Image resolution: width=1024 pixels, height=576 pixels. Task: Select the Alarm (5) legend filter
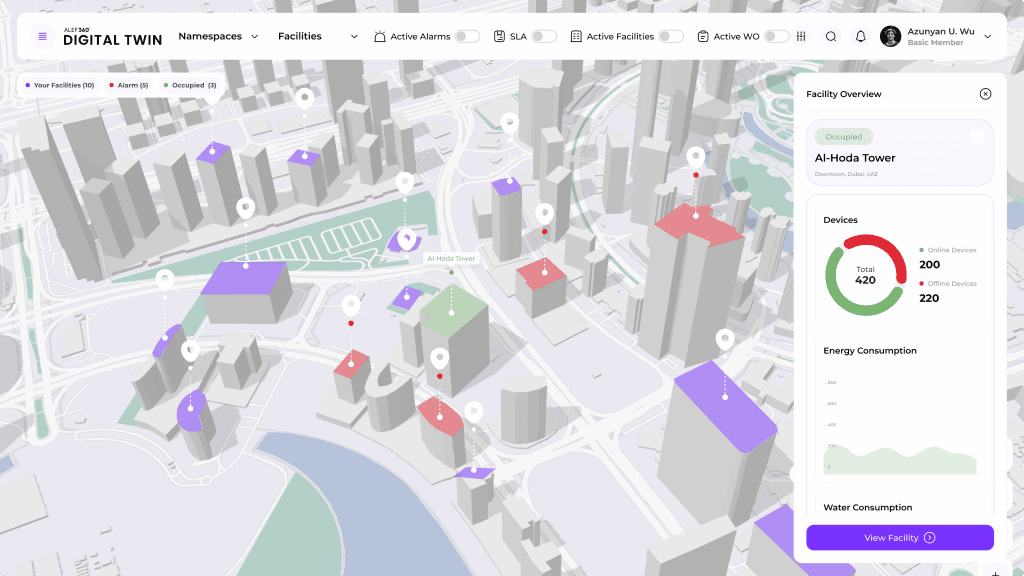pyautogui.click(x=128, y=86)
